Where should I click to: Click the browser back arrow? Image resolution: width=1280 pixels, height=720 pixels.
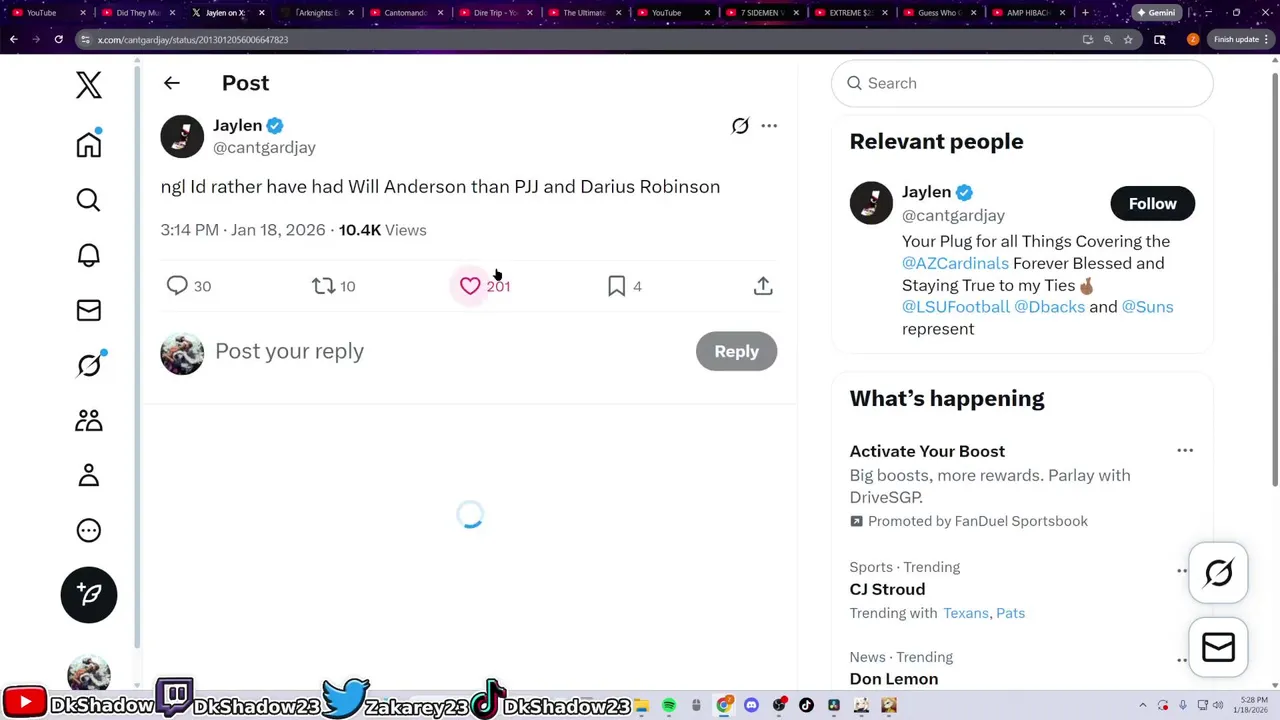click(x=14, y=39)
